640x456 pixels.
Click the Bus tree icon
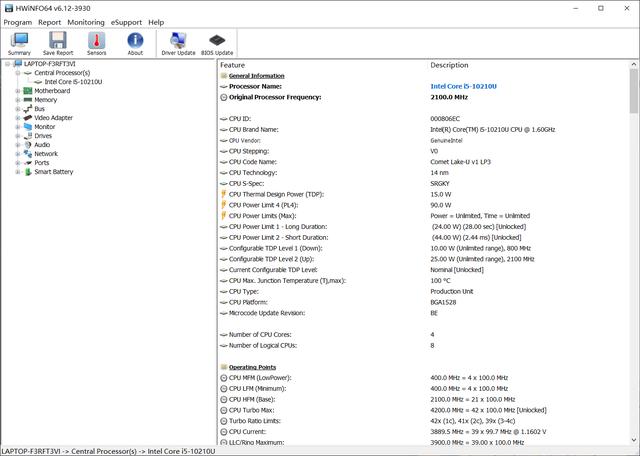28,109
